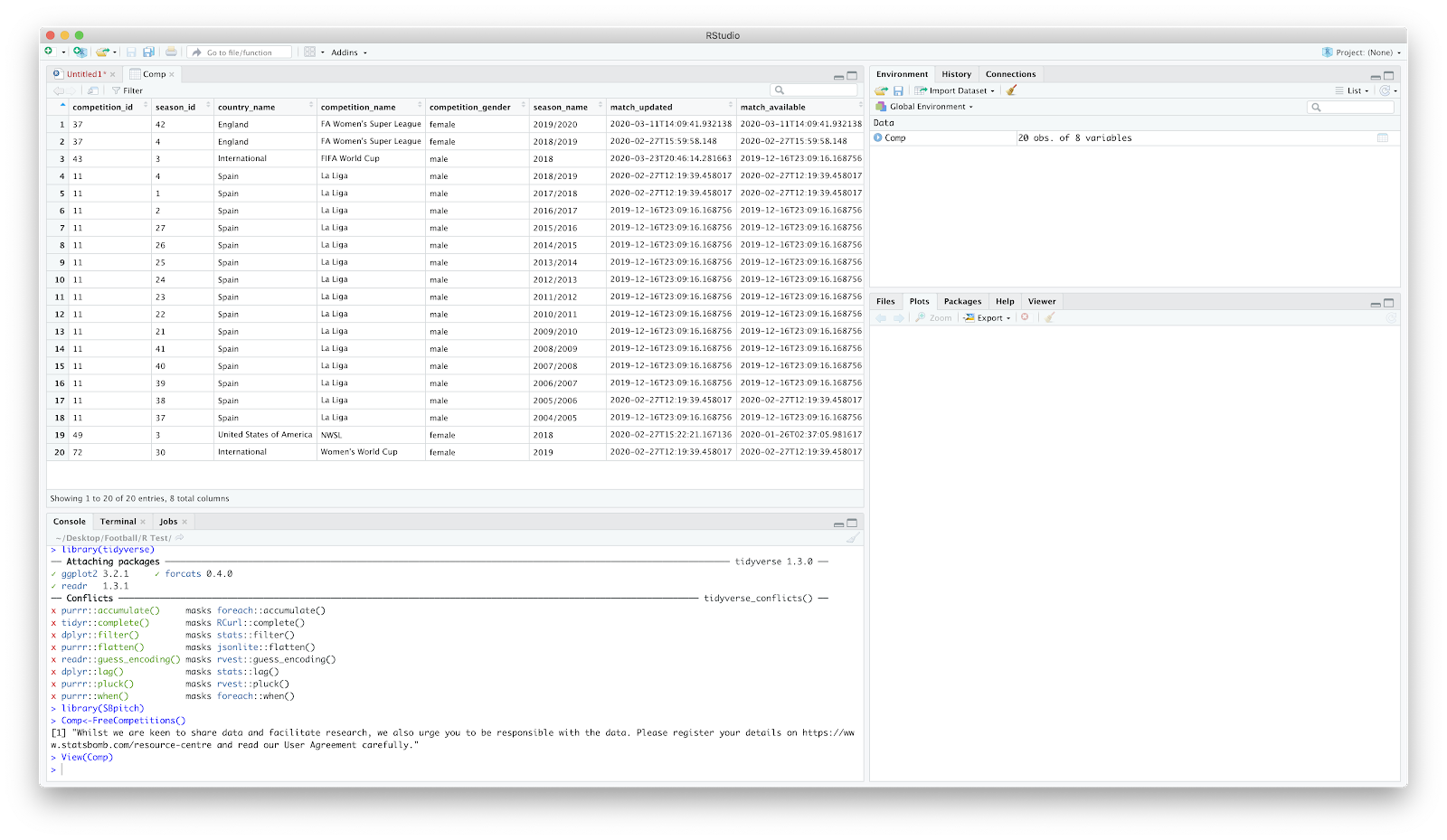Screen dimensions: 1447x840
Task: Open the Import Dataset dropdown
Action: point(954,90)
